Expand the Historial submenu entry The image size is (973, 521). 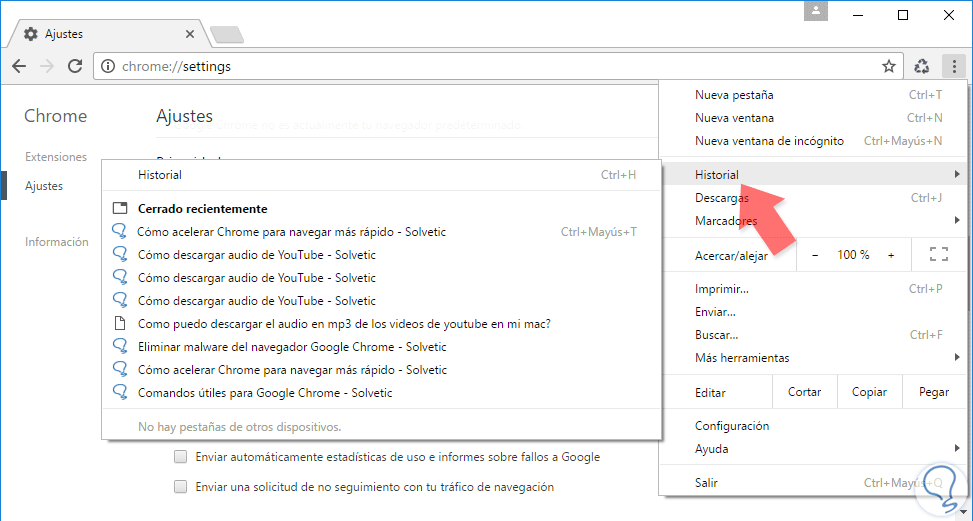tap(812, 175)
